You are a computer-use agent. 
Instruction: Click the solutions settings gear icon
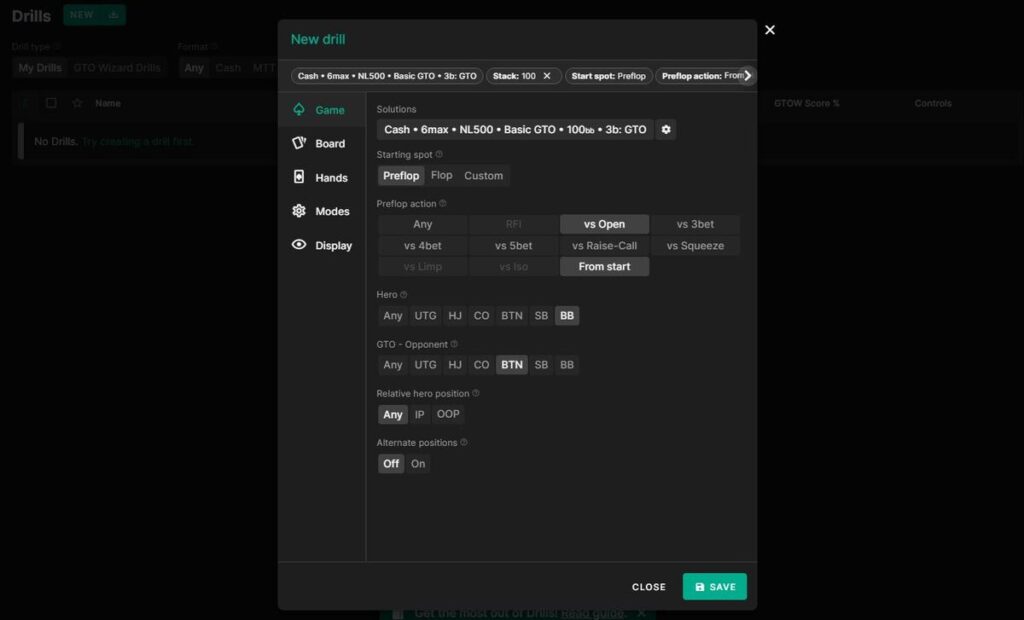click(666, 130)
